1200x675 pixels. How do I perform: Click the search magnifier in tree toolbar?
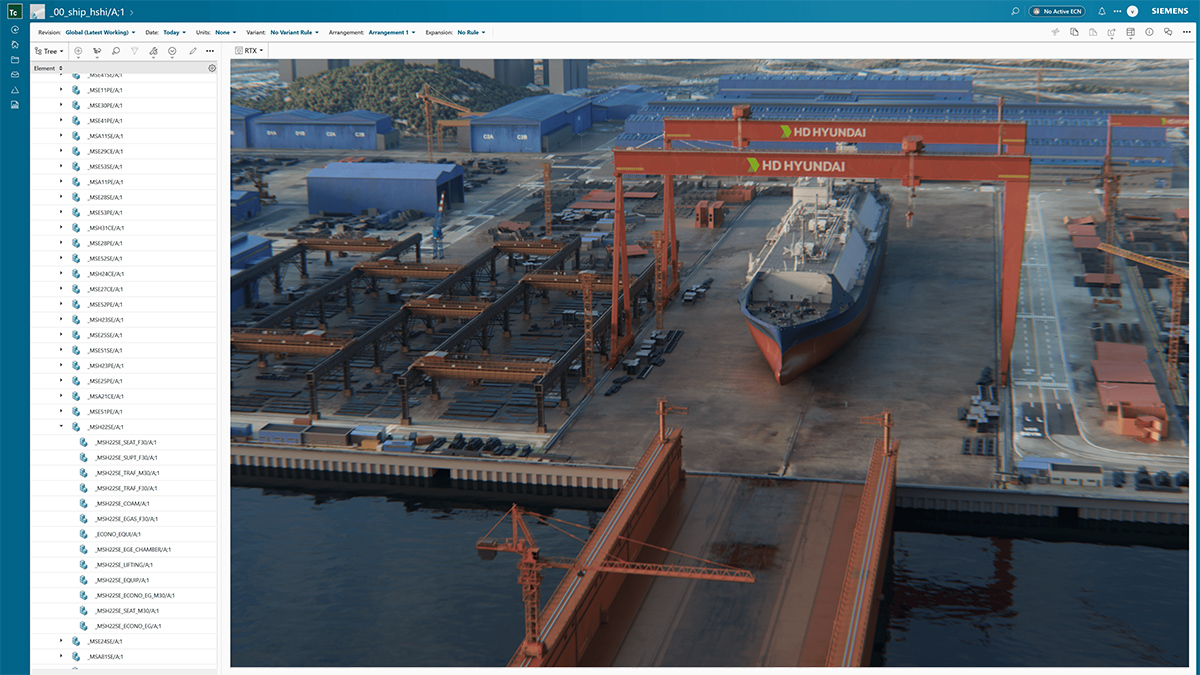[x=116, y=50]
